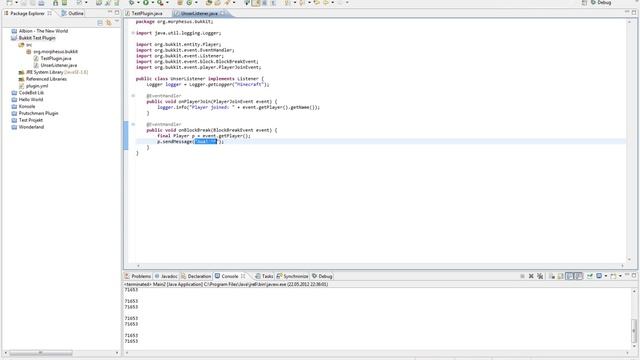Select the UnserListener.java editor tab
640x360 pixels.
(x=199, y=13)
